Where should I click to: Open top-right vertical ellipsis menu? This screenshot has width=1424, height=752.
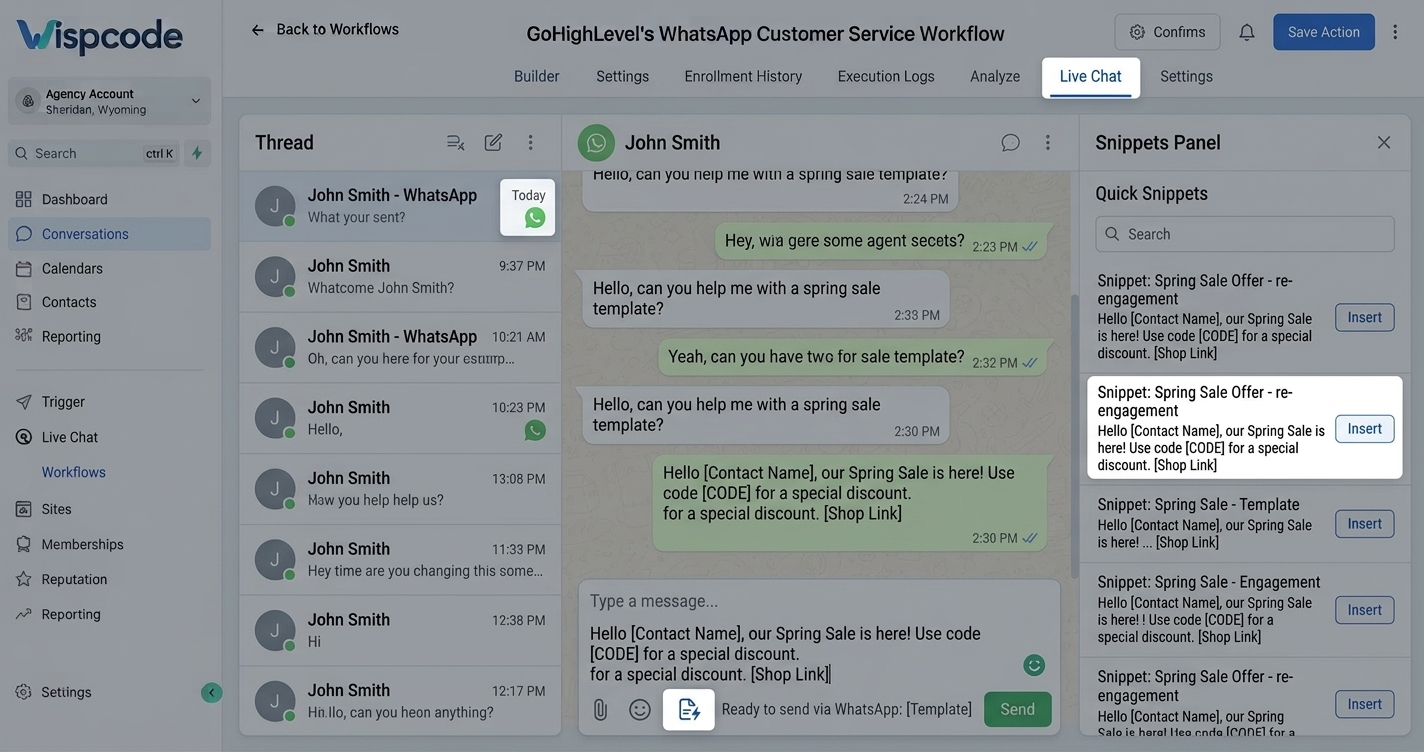click(x=1395, y=32)
